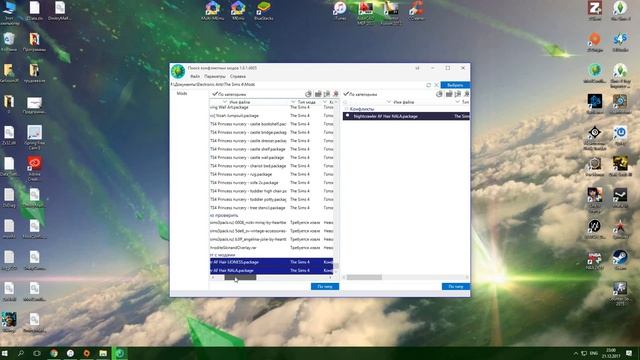Screen dimensions: 640x360
Task: Open Windows search from the taskbar
Action: pyautogui.click(x=21, y=353)
